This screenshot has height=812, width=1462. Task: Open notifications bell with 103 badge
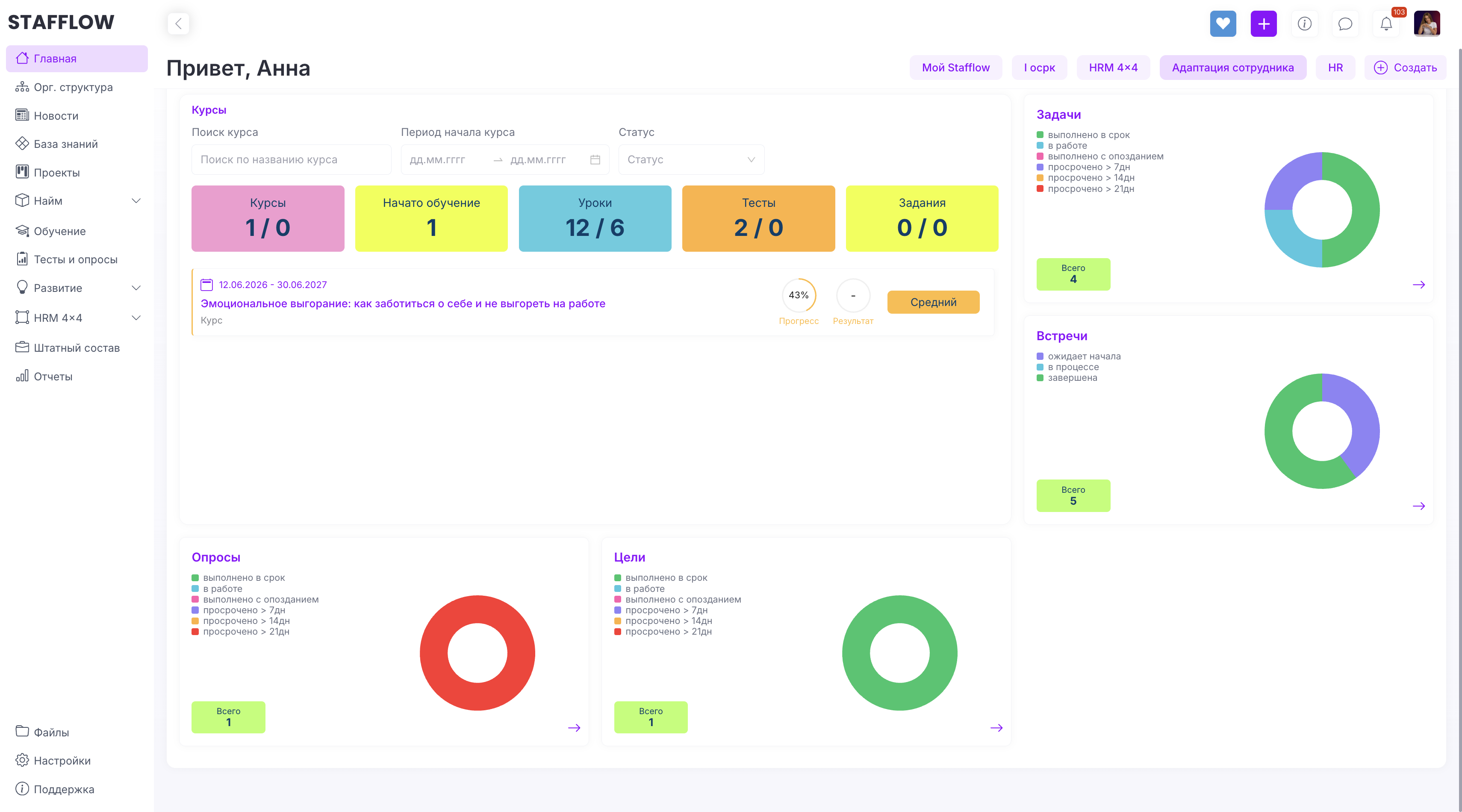pyautogui.click(x=1386, y=24)
